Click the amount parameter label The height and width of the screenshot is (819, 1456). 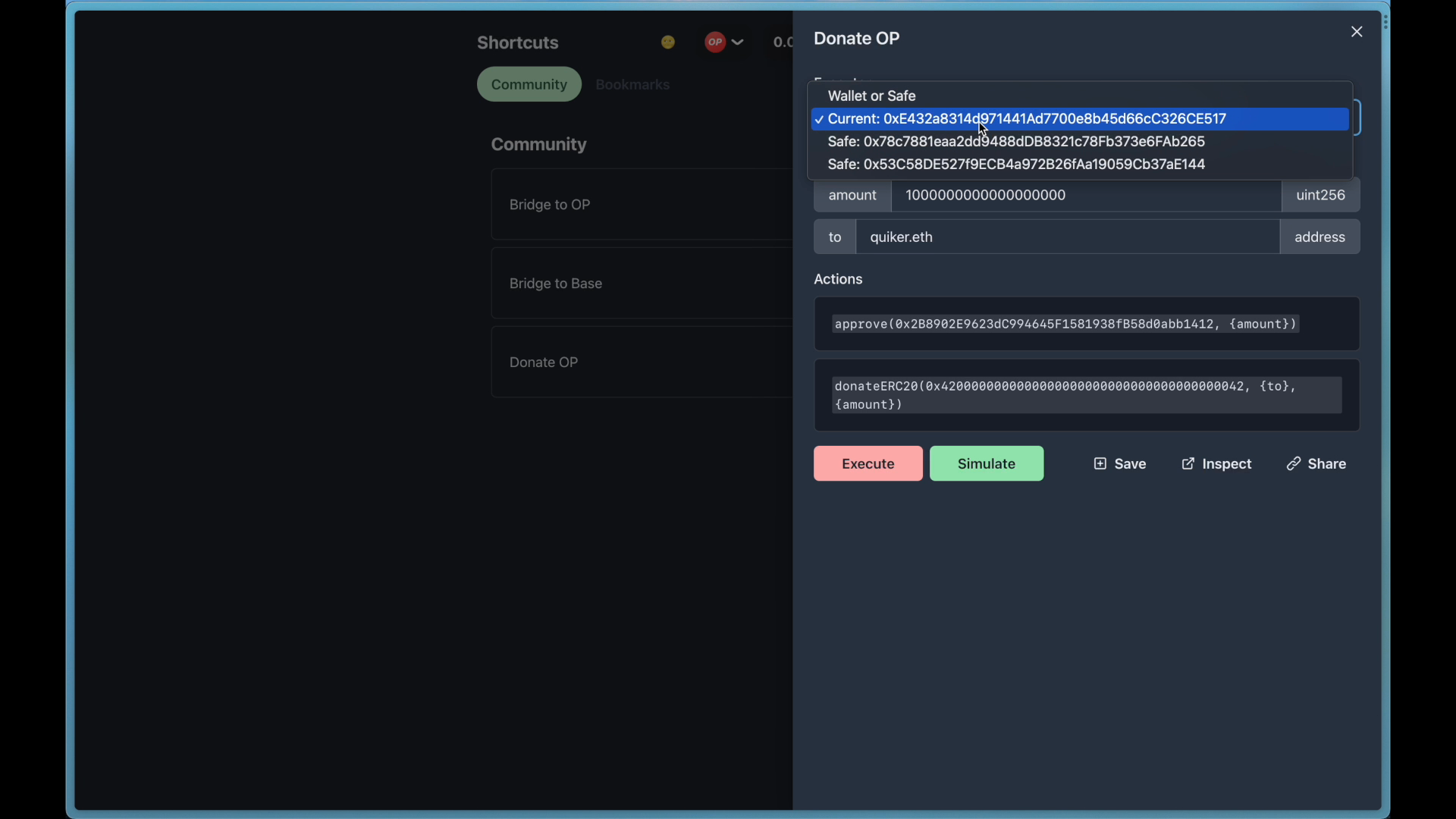[x=852, y=195]
